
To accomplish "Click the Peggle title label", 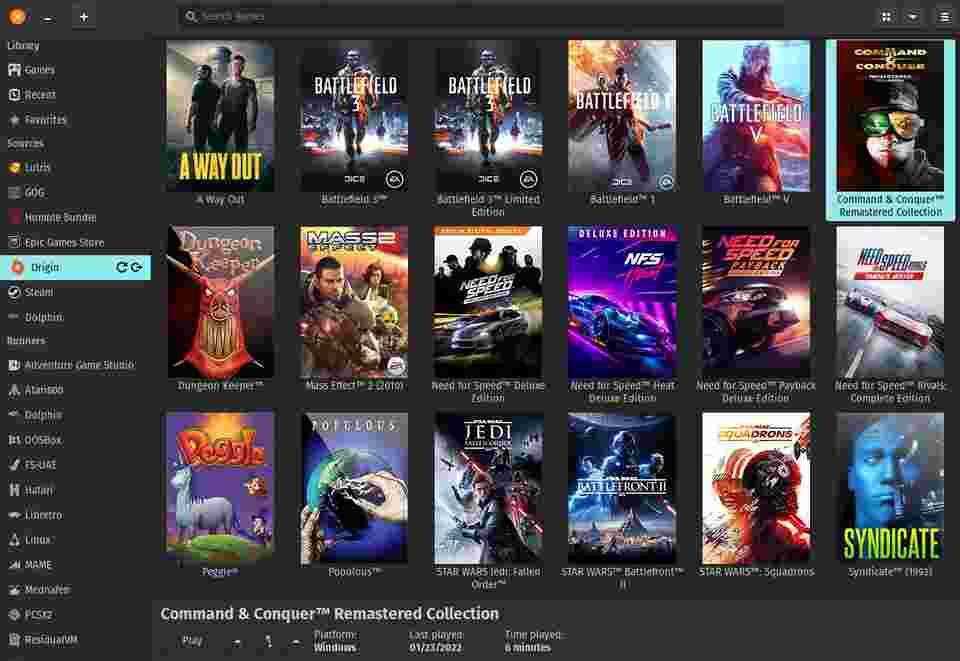I will 220,572.
